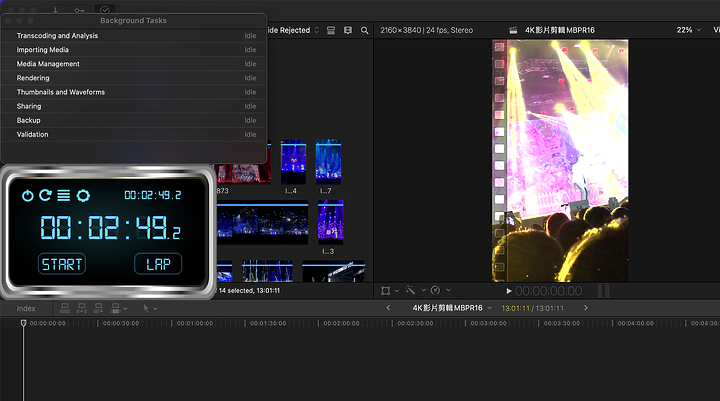The image size is (720, 401).
Task: Click the small stopwatch readout 00:02:49.2
Action: pos(152,195)
